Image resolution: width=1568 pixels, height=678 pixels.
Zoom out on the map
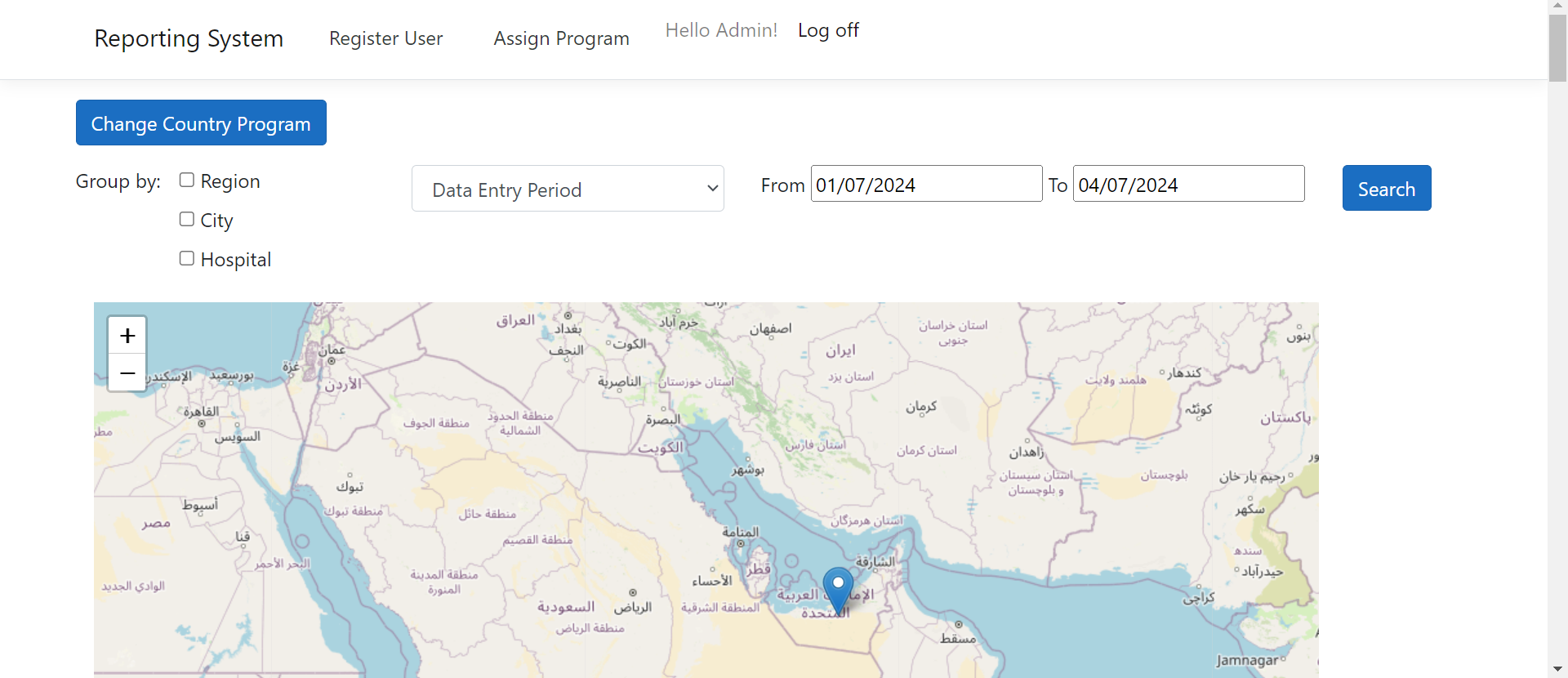click(127, 373)
